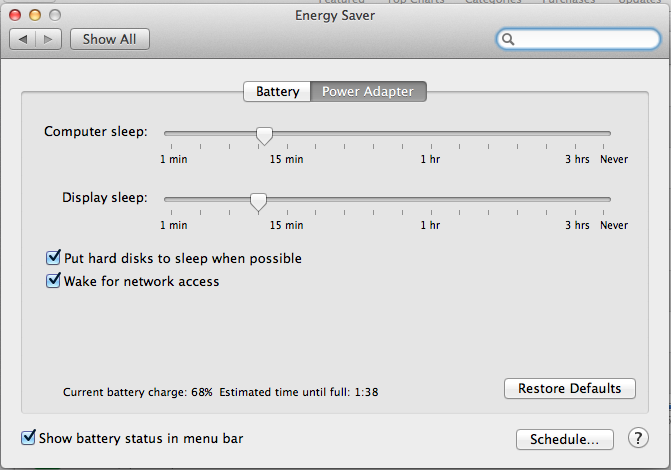This screenshot has height=470, width=671.
Task: Switch to the Battery tab
Action: pos(277,92)
